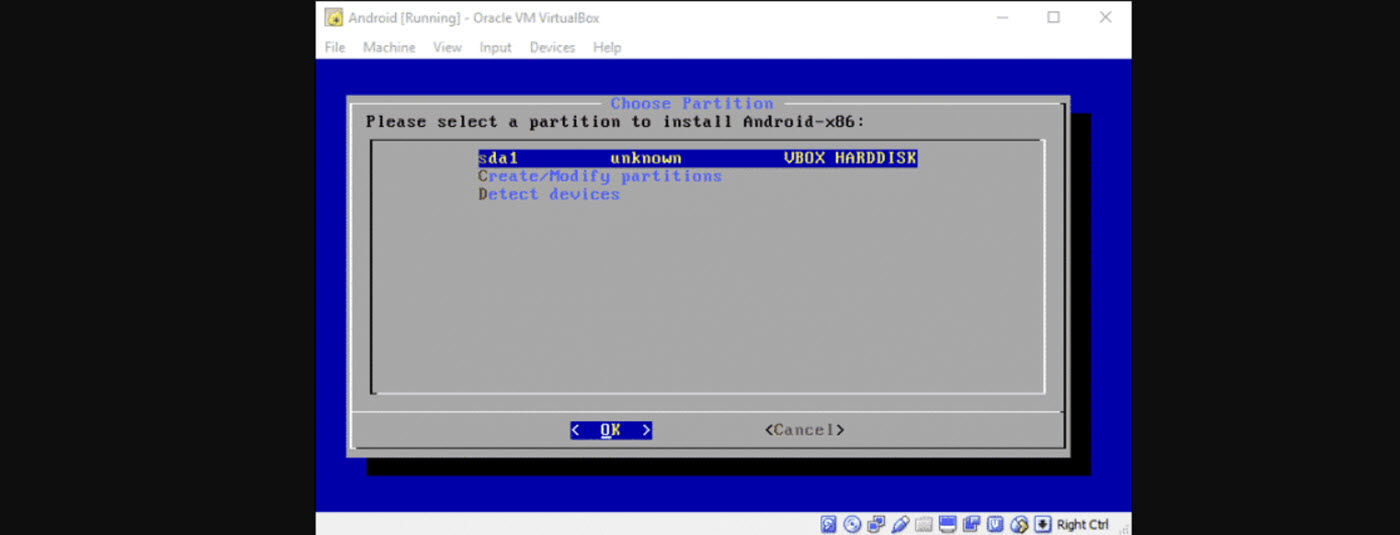
Task: Click the virtualization 'V' processor status icon
Action: tap(996, 524)
